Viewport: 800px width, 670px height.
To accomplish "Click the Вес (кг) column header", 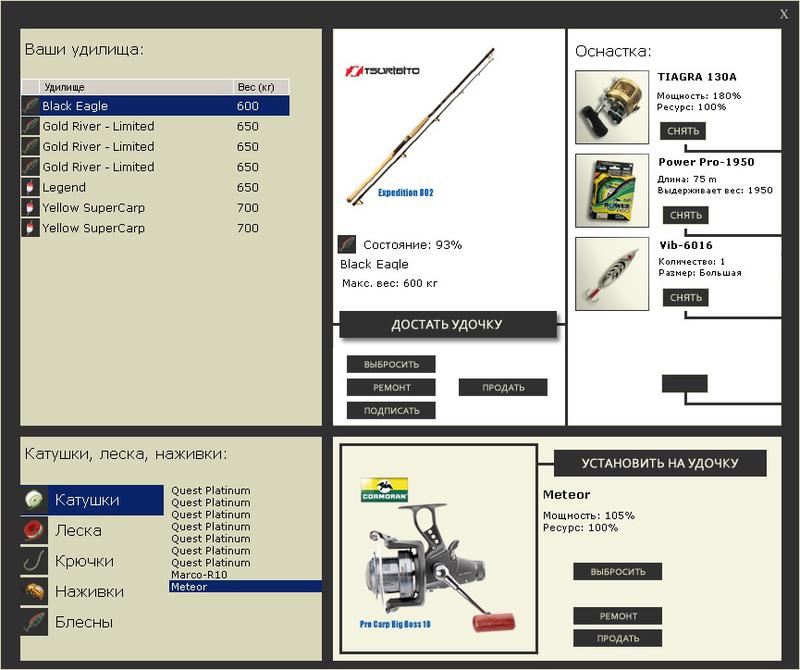I will tap(261, 87).
